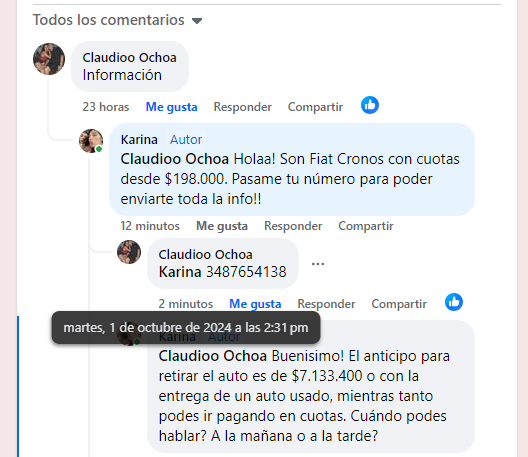Click 'Responder' under the phone number comment

pyautogui.click(x=326, y=304)
